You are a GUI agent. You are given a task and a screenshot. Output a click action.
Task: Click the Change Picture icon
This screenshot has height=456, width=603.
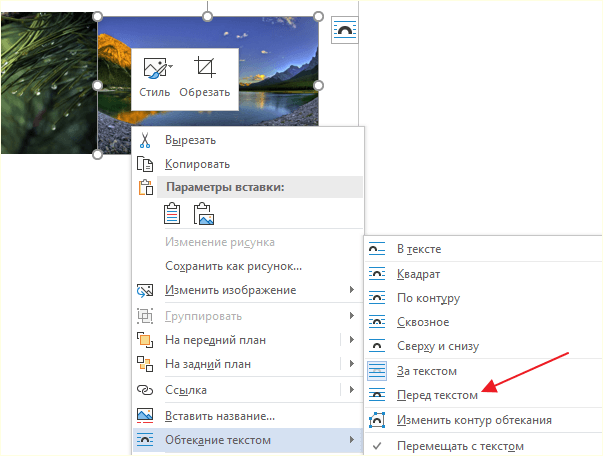(145, 290)
